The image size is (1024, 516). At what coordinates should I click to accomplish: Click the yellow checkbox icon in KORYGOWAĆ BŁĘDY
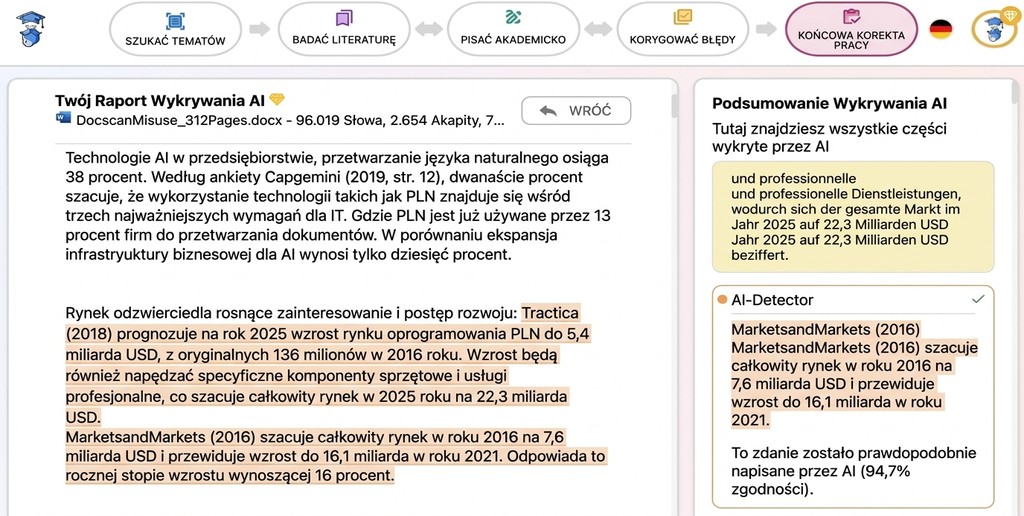coord(682,16)
